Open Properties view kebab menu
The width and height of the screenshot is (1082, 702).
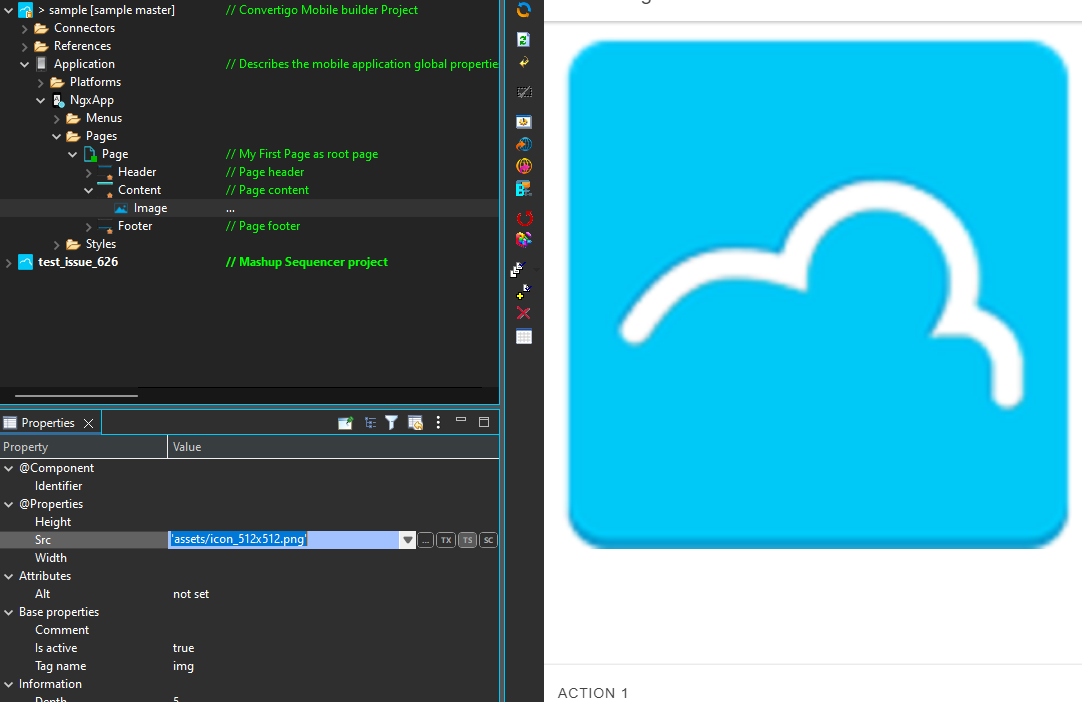point(438,423)
